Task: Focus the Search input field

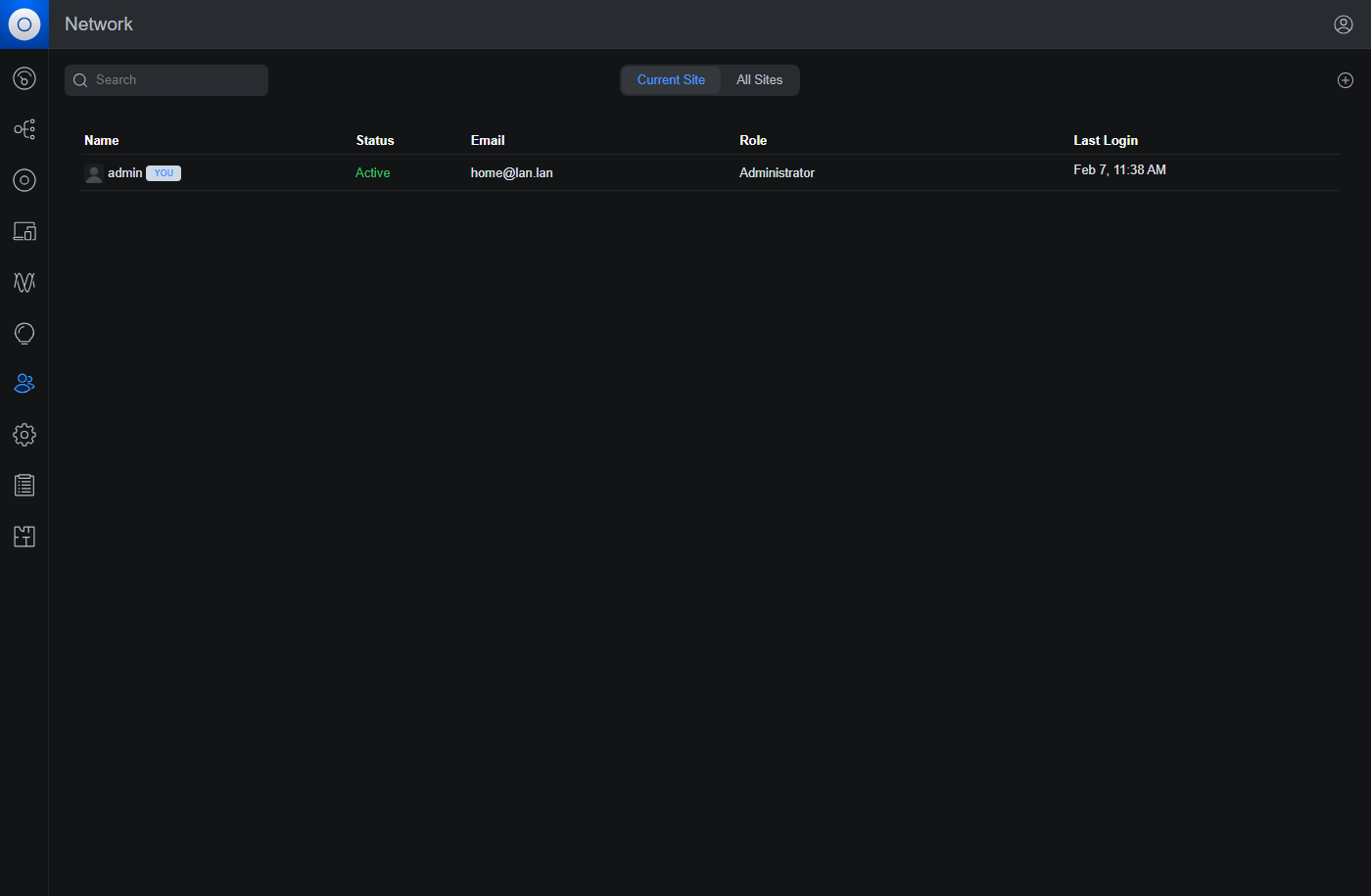Action: (x=166, y=80)
